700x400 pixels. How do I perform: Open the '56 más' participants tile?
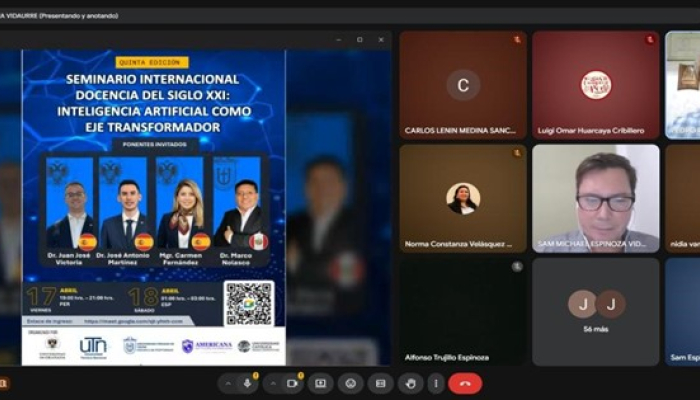(595, 311)
